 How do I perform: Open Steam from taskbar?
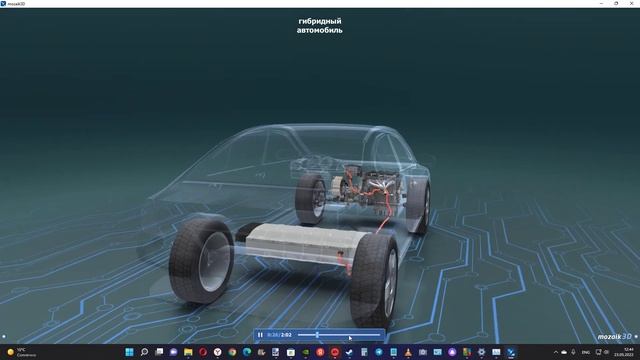pyautogui.click(x=349, y=352)
